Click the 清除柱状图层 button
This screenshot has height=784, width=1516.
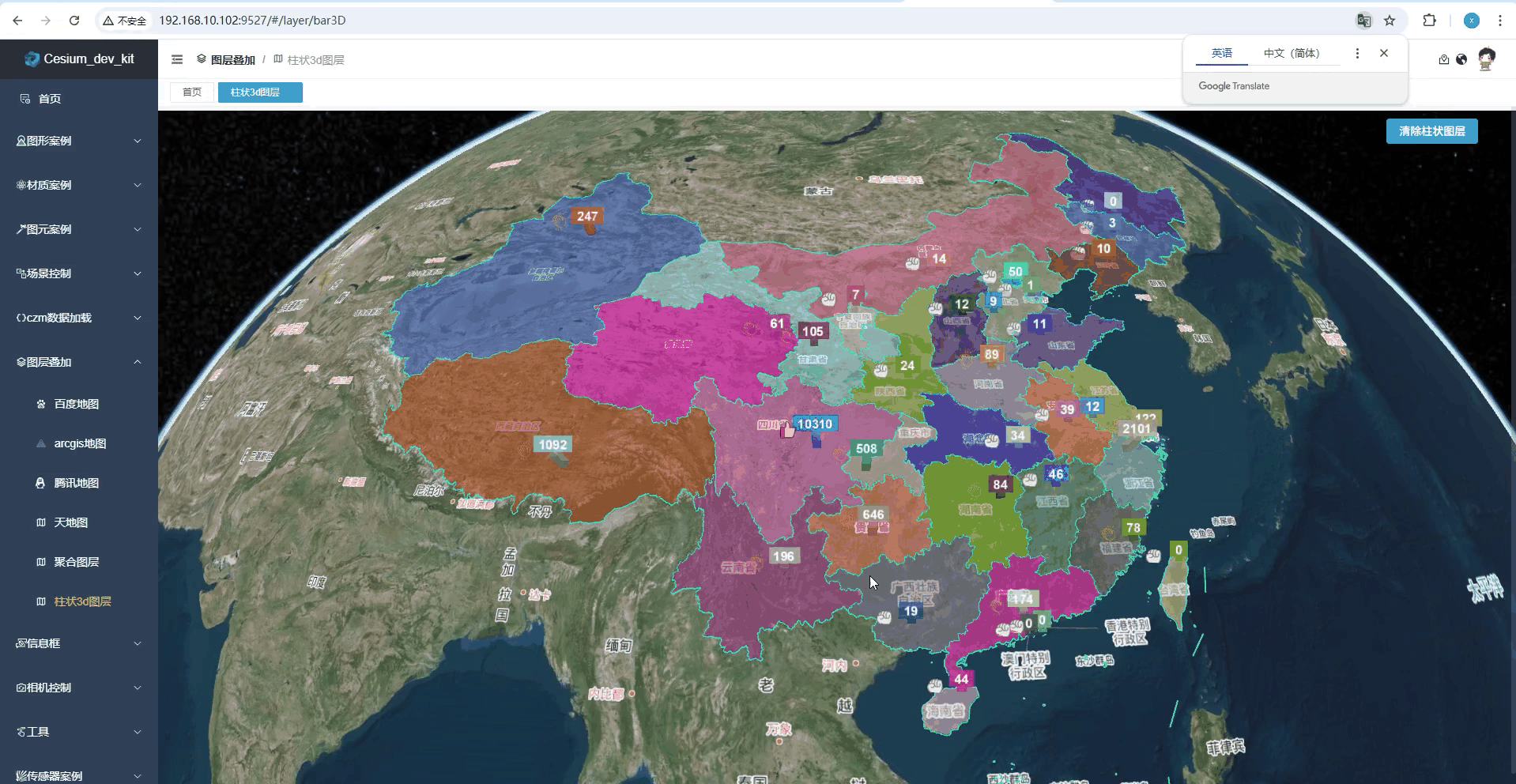(1431, 131)
